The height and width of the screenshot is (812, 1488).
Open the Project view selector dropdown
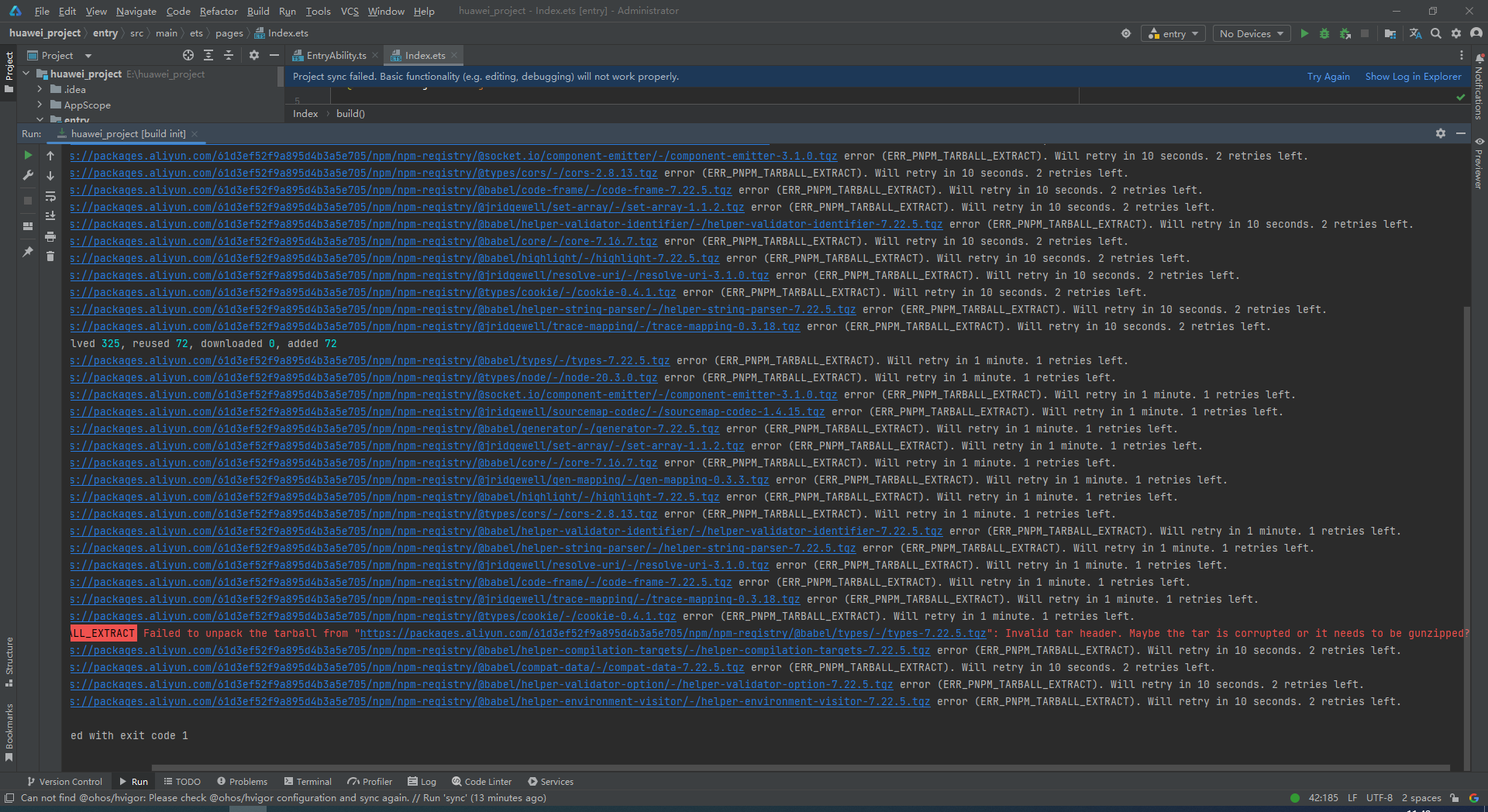59,55
